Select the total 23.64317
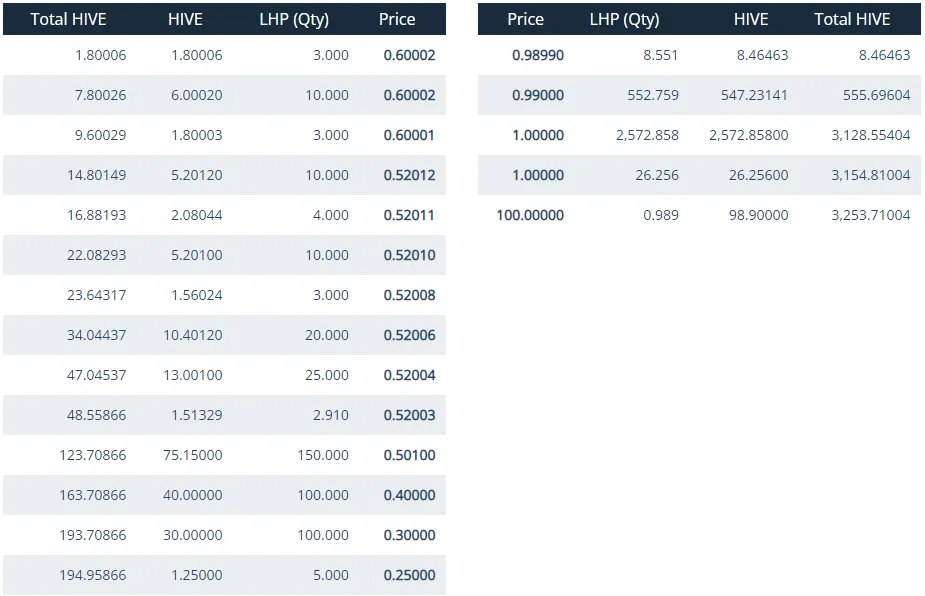The image size is (925, 596). pos(96,295)
